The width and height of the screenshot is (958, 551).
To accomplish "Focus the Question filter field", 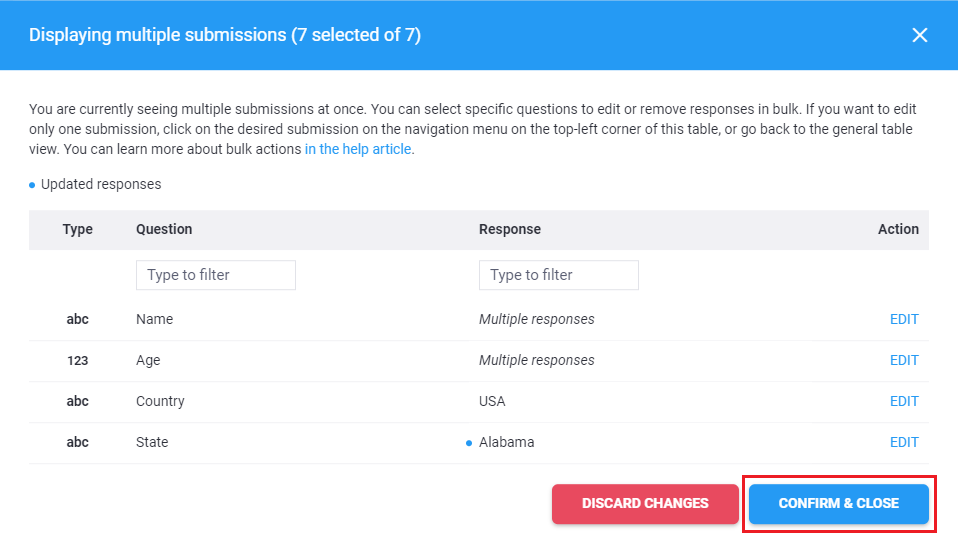I will [215, 275].
